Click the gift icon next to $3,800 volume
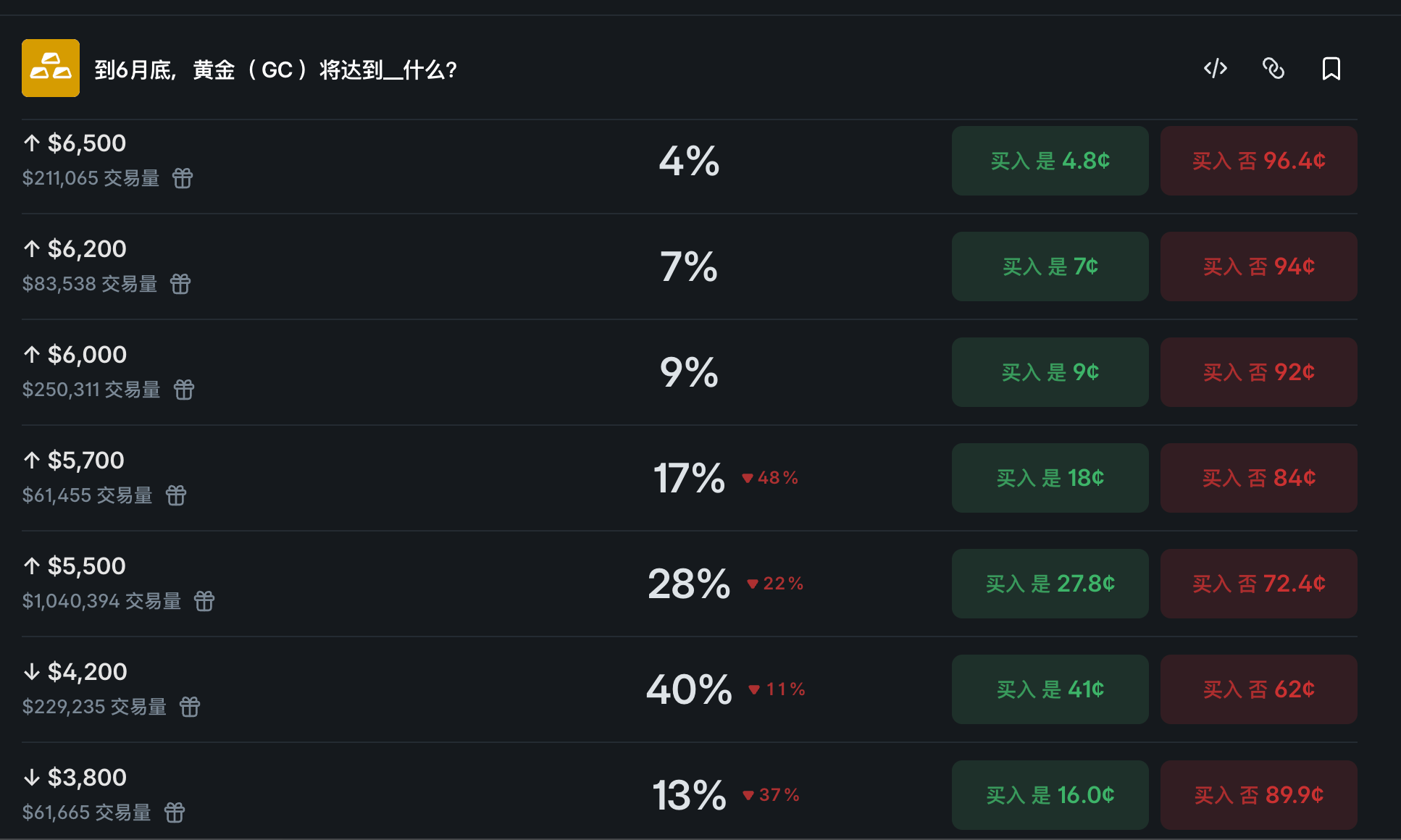The width and height of the screenshot is (1401, 840). click(x=174, y=812)
